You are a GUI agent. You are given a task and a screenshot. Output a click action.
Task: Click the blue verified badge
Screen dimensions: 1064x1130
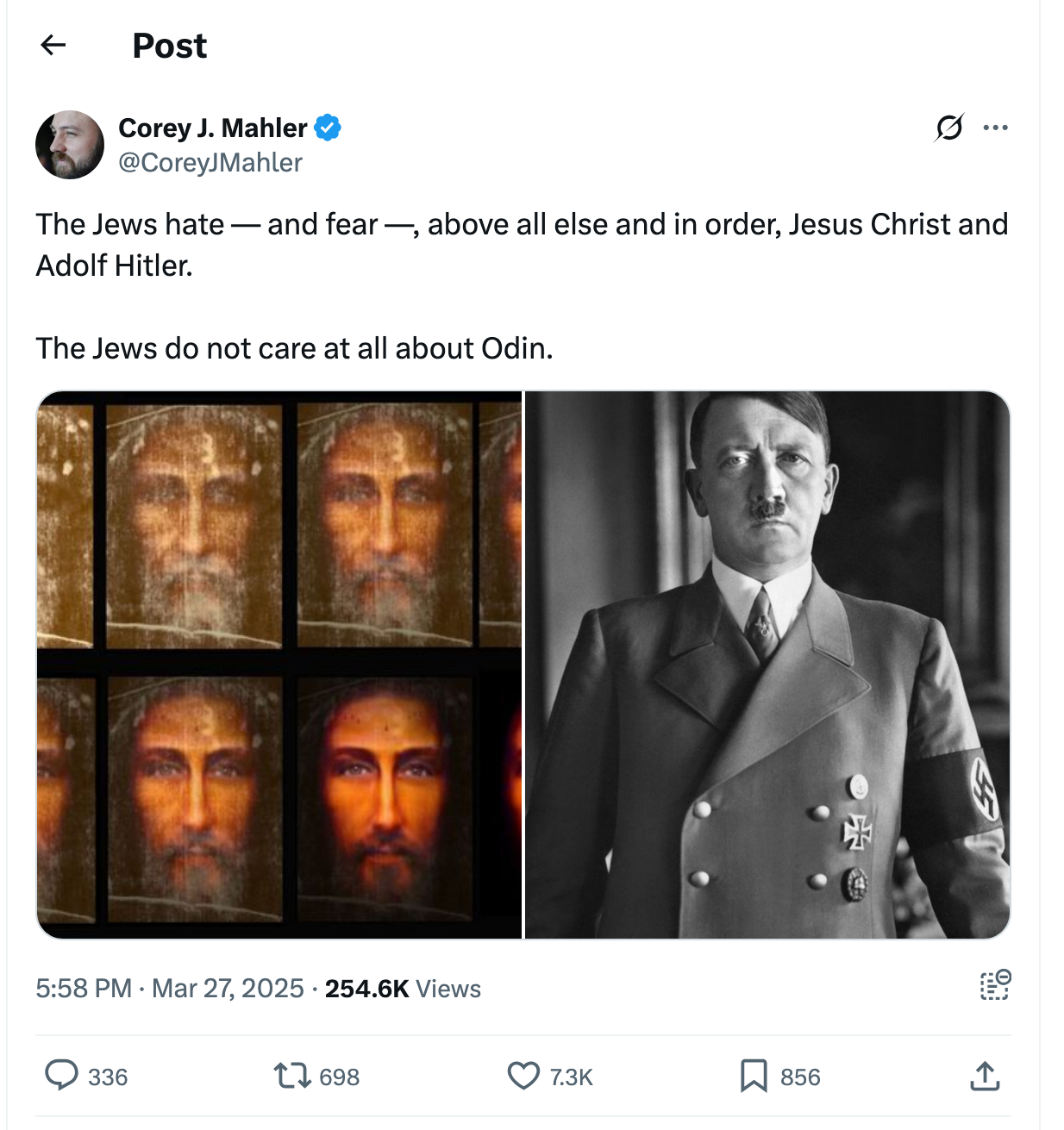pos(328,128)
